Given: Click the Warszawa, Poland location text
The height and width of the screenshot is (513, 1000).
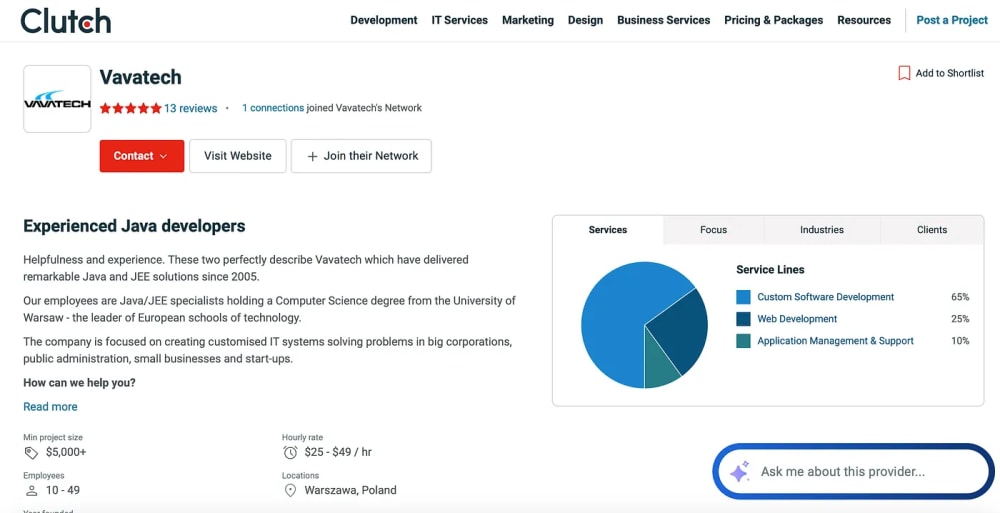Looking at the screenshot, I should click(x=350, y=491).
